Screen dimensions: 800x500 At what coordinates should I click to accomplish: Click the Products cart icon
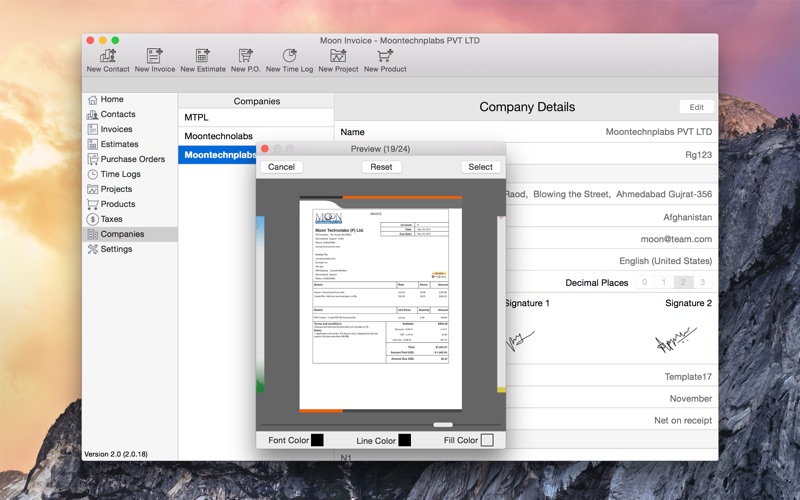92,204
